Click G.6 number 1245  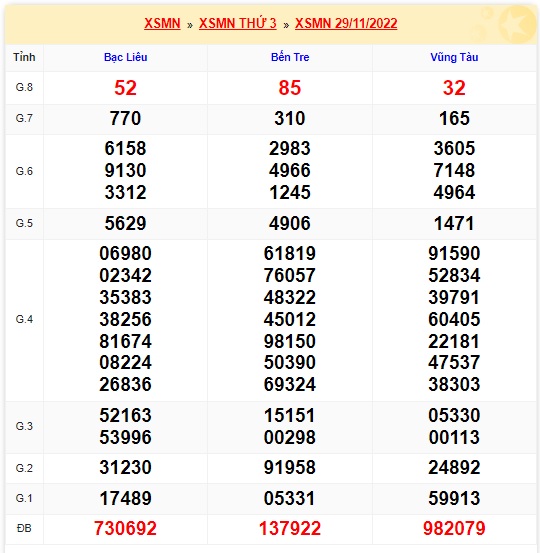click(x=290, y=193)
